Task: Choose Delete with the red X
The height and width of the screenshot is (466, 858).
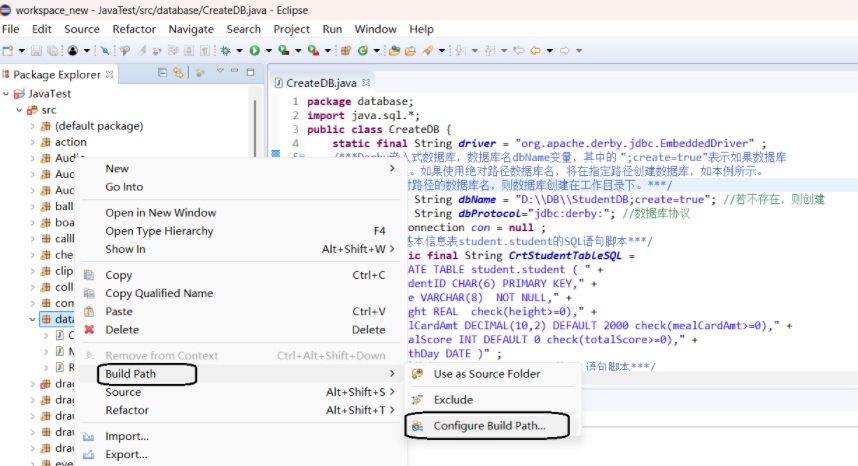Action: tap(239, 329)
